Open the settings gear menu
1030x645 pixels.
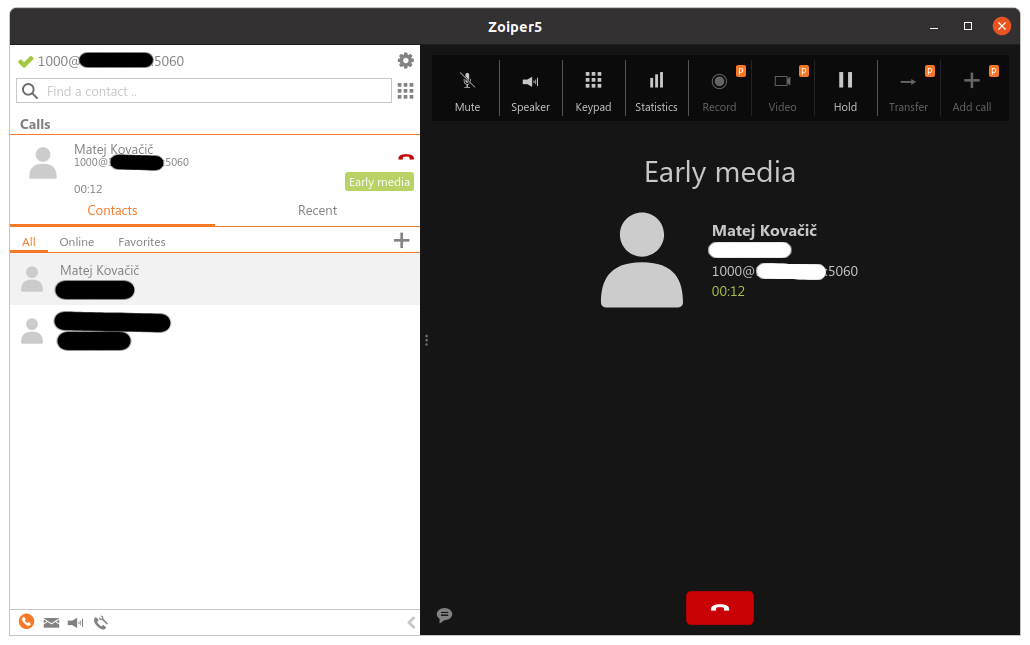[x=405, y=60]
